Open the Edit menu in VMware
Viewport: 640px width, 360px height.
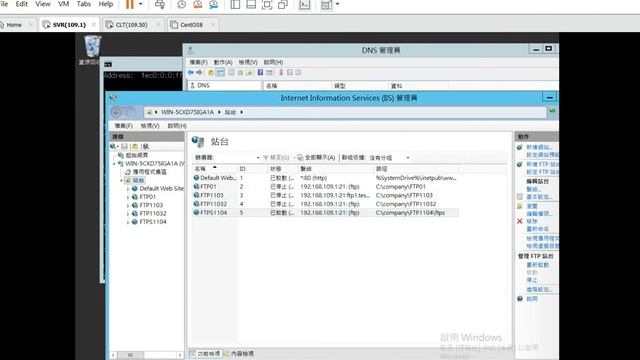click(x=21, y=4)
